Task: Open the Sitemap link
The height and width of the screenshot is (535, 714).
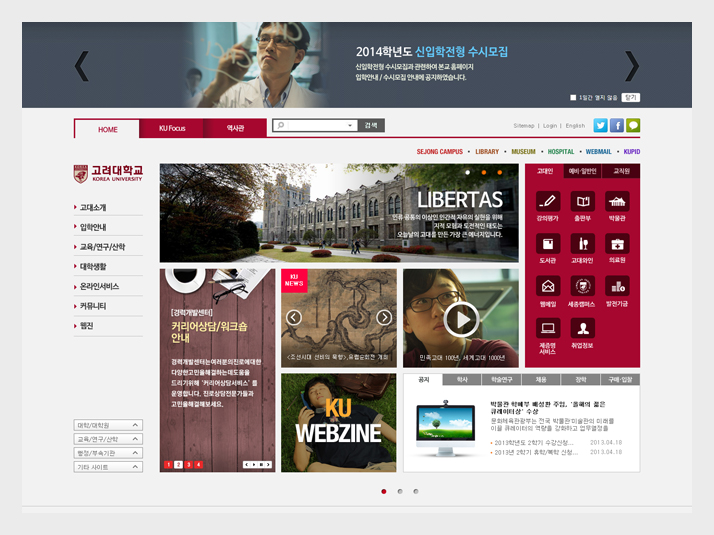Action: [x=524, y=126]
